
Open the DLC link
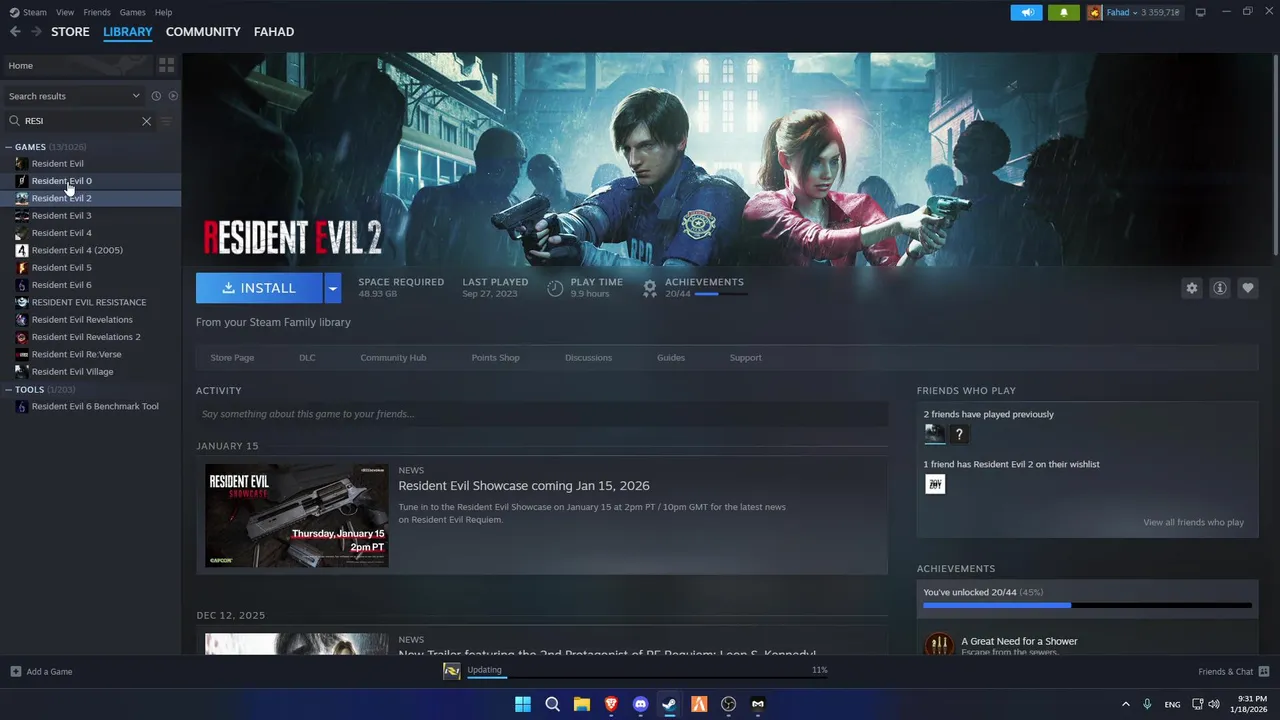[x=307, y=358]
